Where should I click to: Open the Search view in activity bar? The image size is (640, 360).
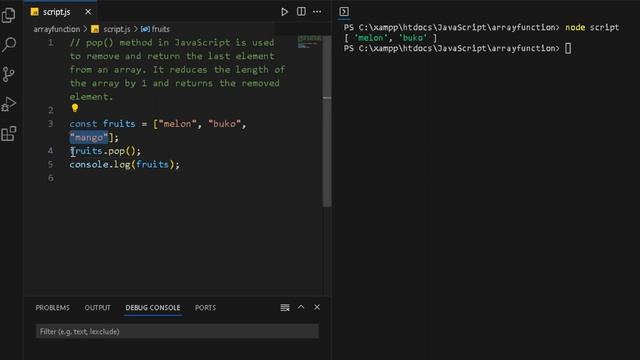(x=9, y=44)
